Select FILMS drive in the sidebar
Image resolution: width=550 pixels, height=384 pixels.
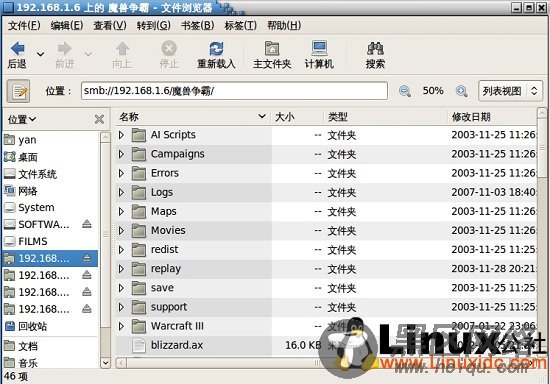point(50,241)
